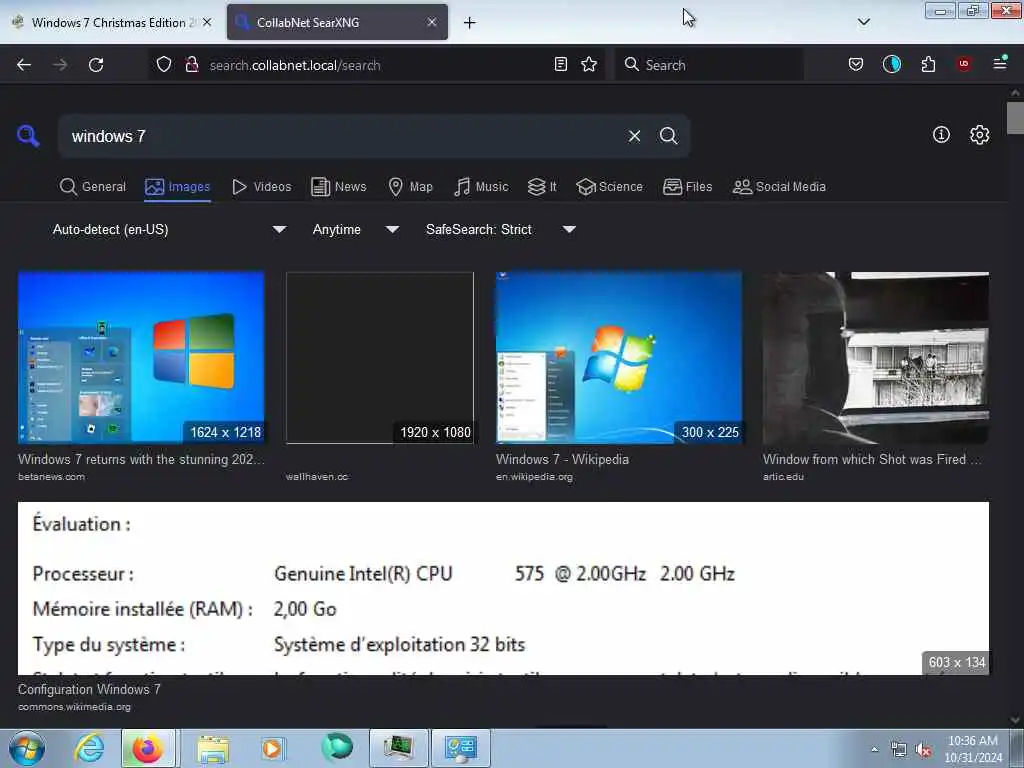The height and width of the screenshot is (768, 1024).
Task: Launch Internet Explorer from the taskbar
Action: click(x=89, y=748)
